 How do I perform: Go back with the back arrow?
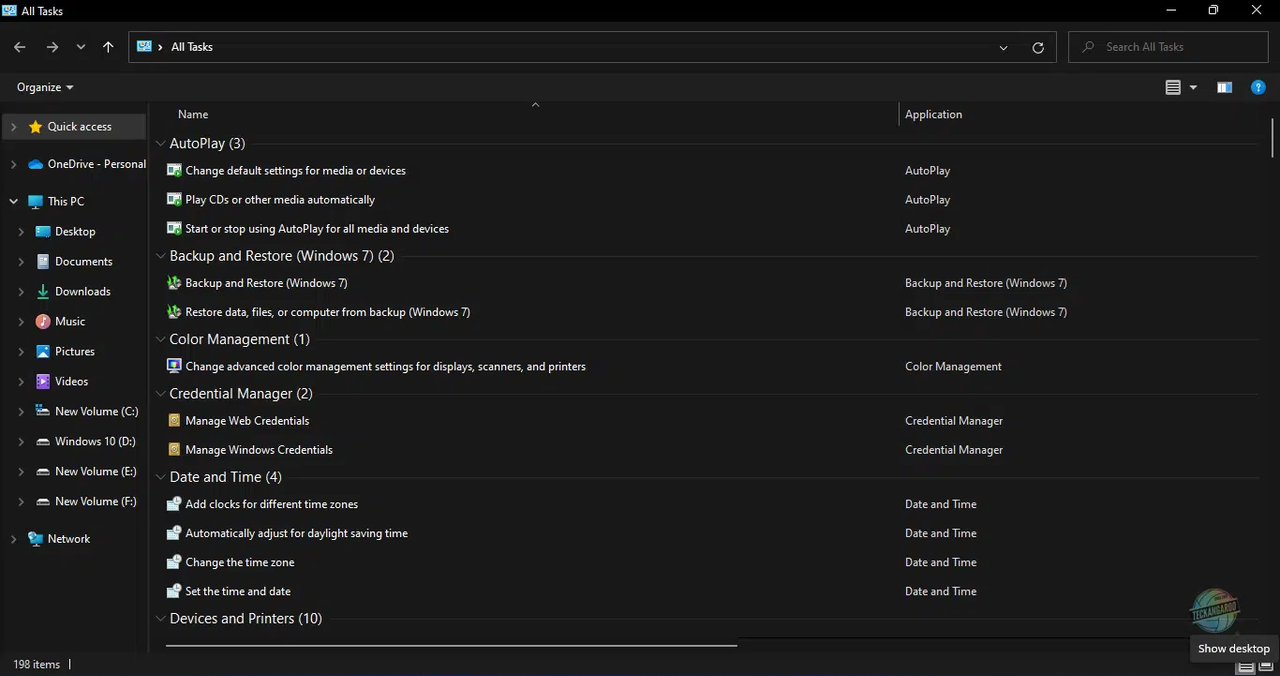click(x=20, y=47)
